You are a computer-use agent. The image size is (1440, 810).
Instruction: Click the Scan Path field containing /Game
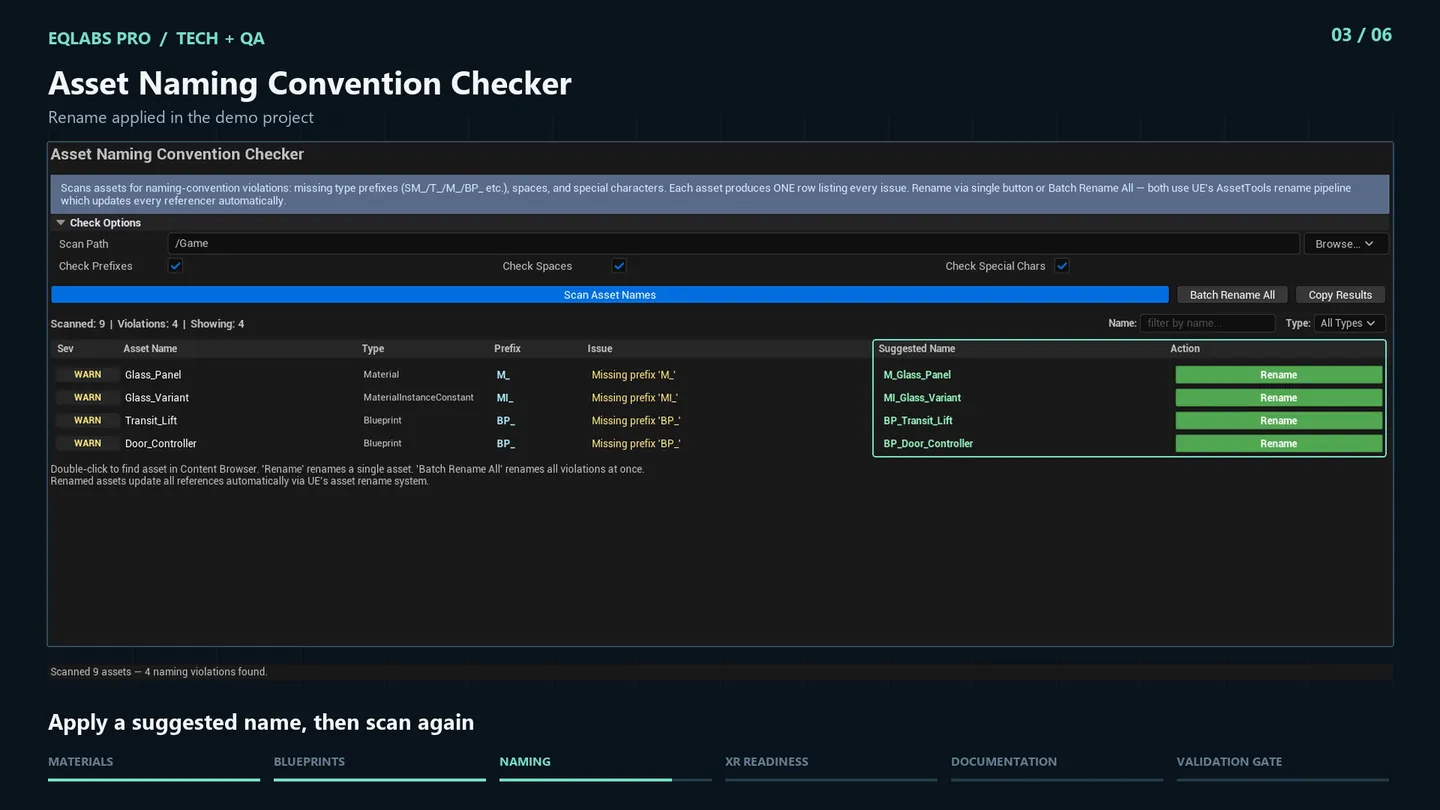[733, 244]
